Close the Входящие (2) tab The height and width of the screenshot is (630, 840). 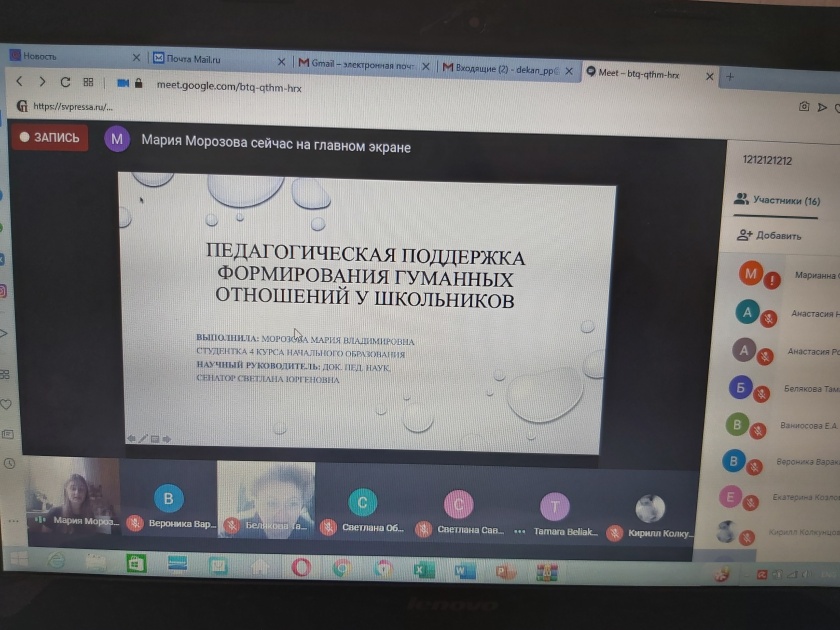(569, 71)
